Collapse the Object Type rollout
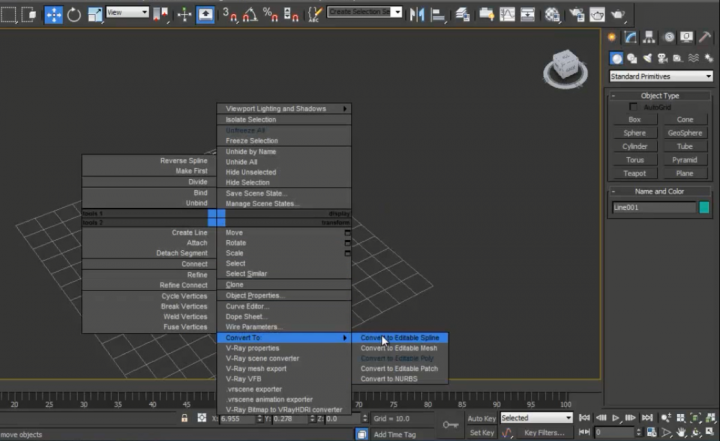This screenshot has height=441, width=720. point(659,95)
